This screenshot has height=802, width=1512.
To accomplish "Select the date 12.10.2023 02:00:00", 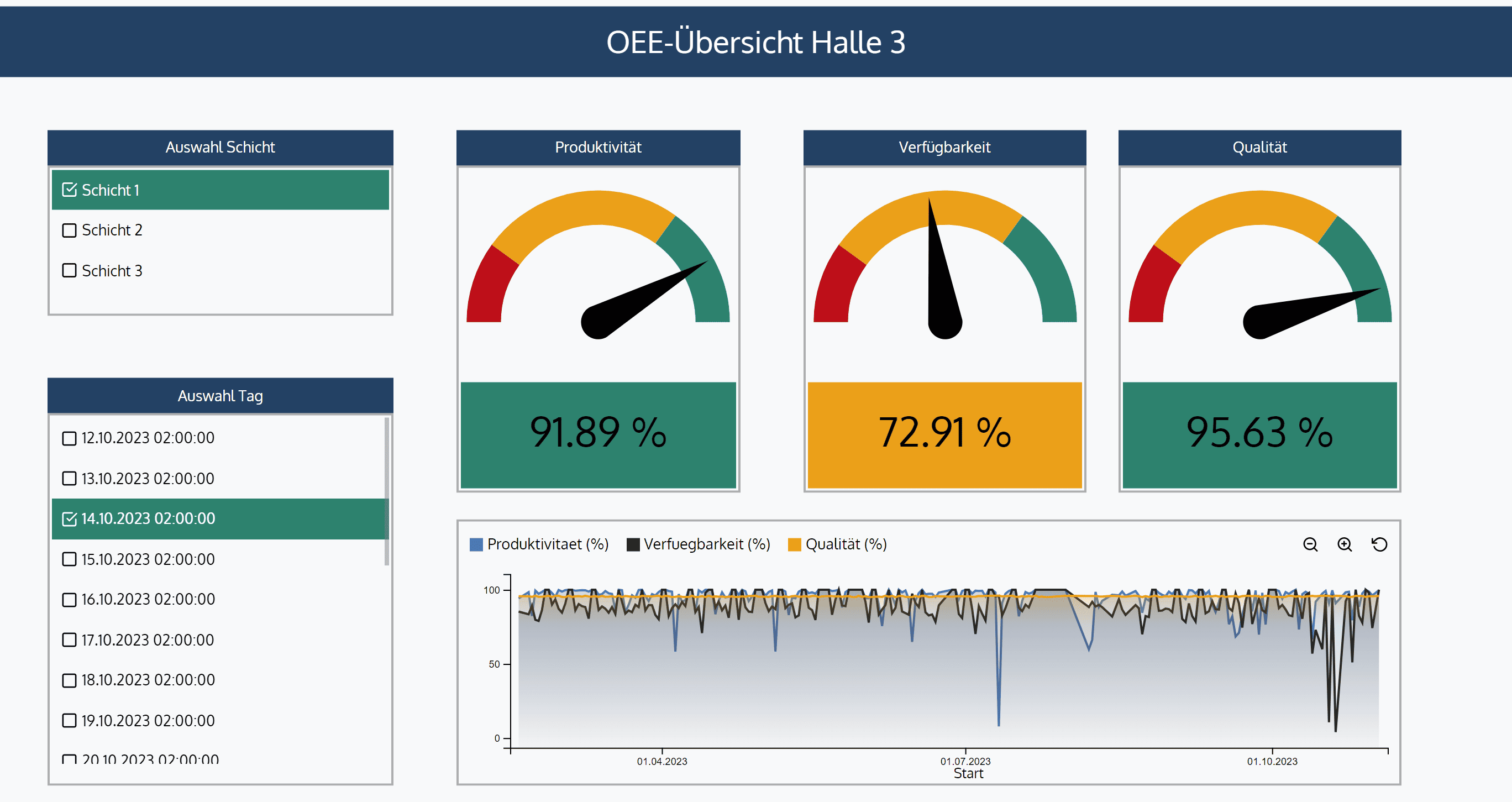I will point(69,437).
